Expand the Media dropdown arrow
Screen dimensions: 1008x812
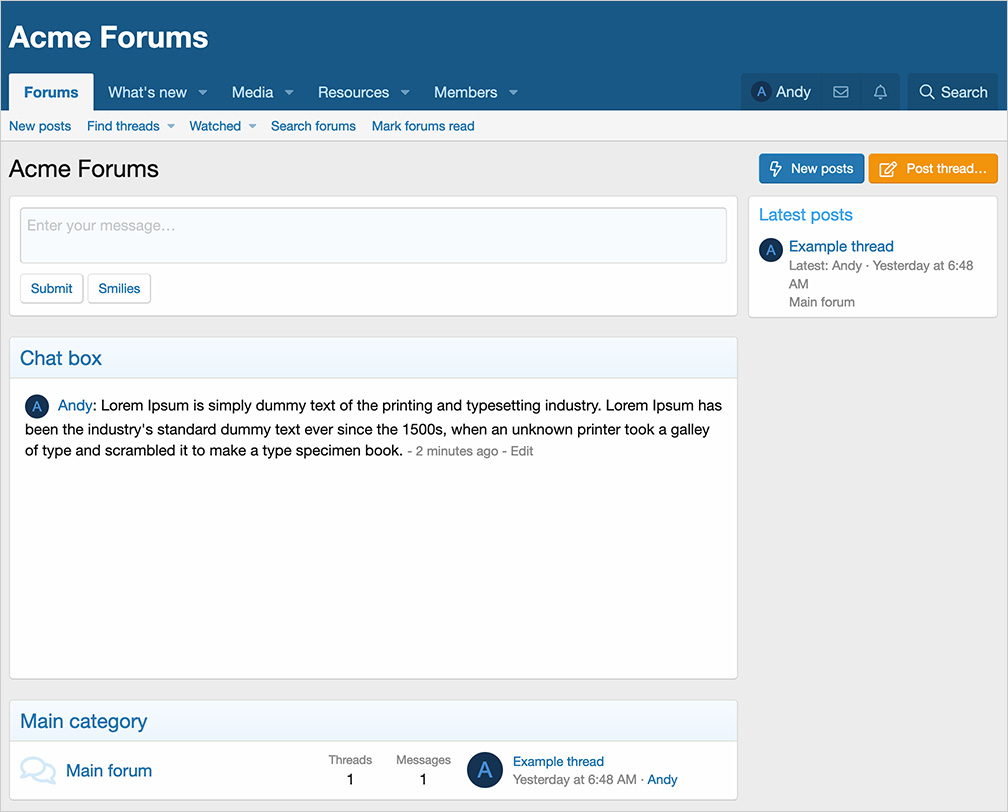[289, 93]
